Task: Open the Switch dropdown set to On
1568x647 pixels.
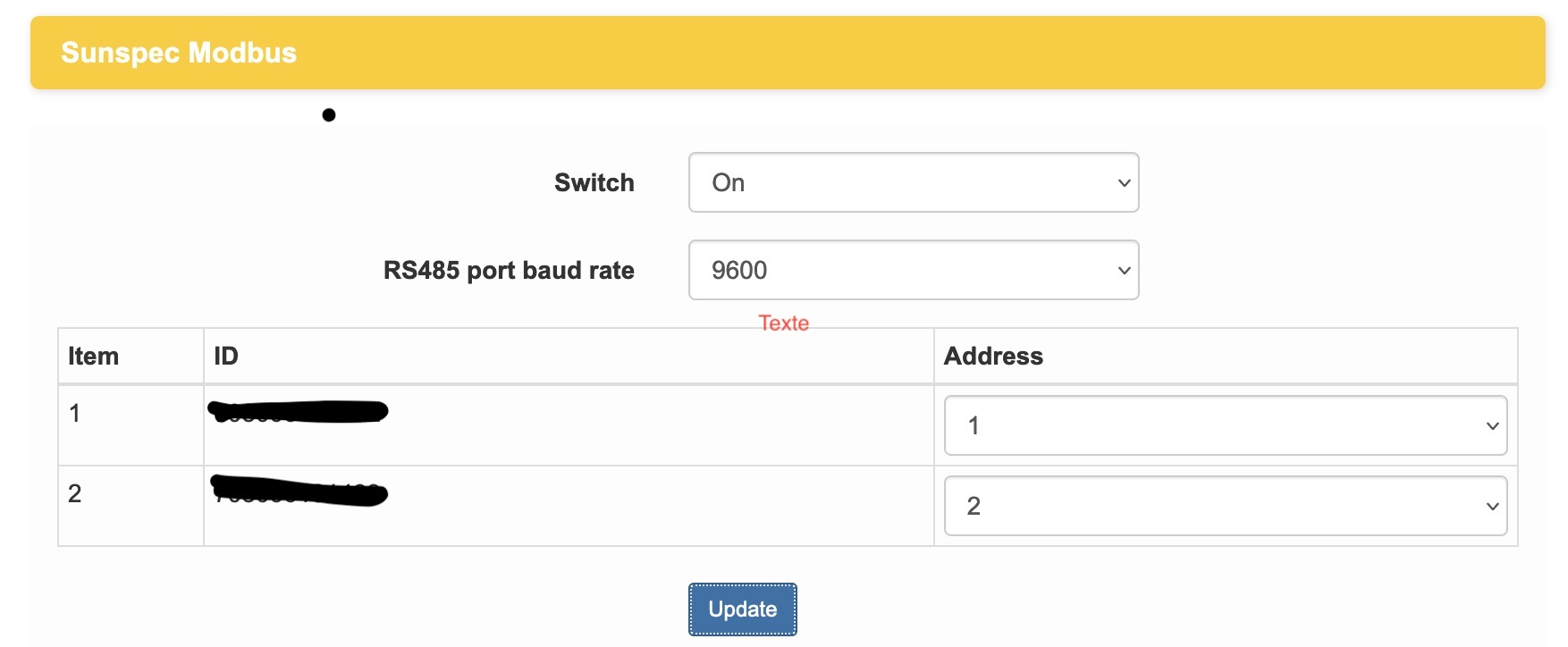Action: 913,182
